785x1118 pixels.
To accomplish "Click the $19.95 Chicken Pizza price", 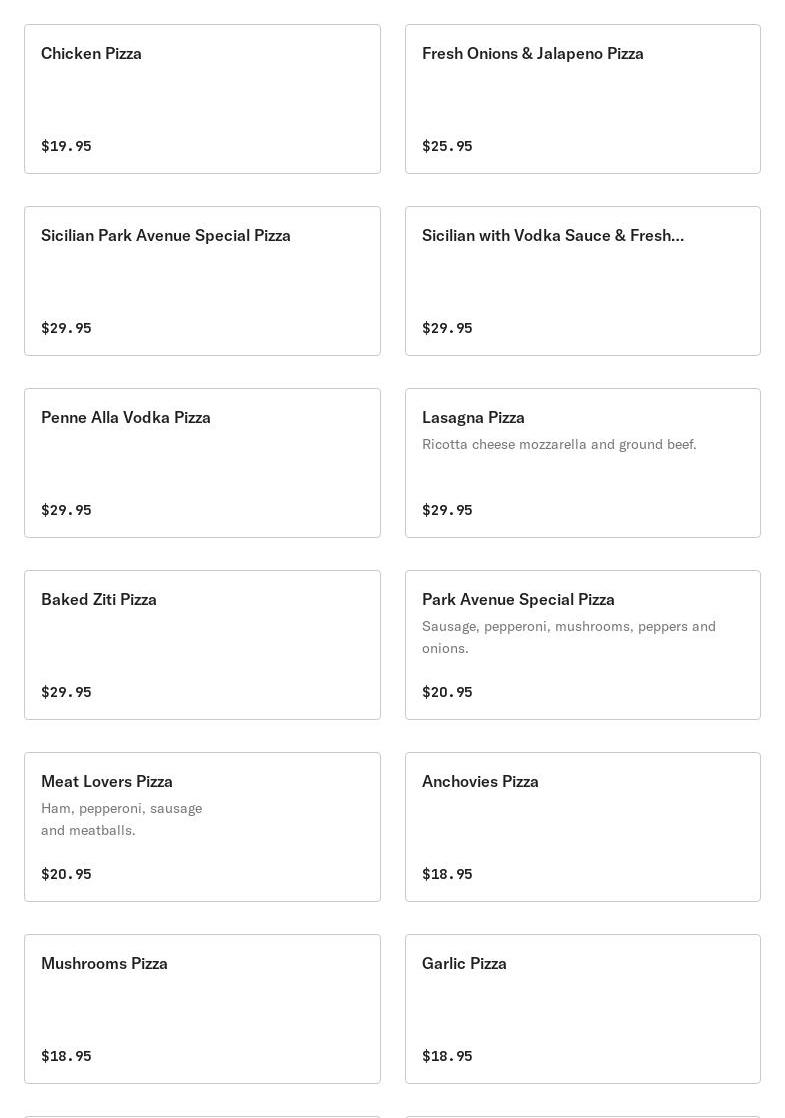I will click(66, 146).
